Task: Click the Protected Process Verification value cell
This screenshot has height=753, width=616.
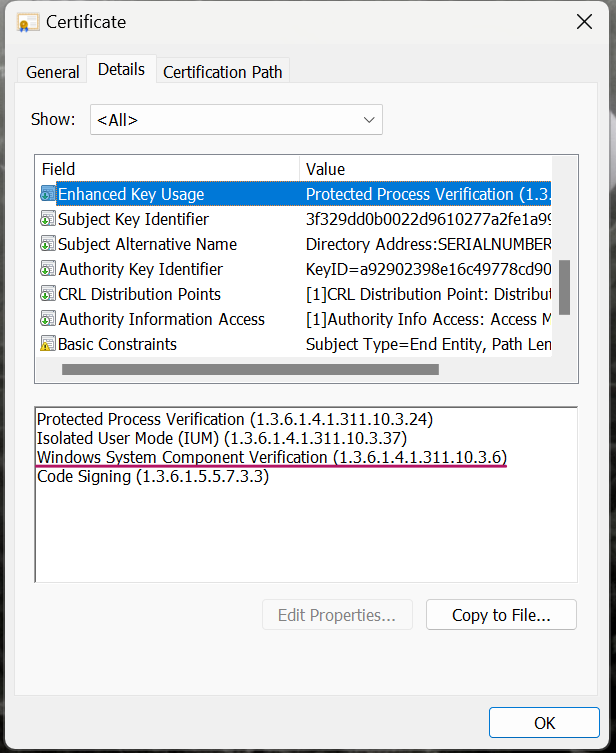Action: pos(428,194)
